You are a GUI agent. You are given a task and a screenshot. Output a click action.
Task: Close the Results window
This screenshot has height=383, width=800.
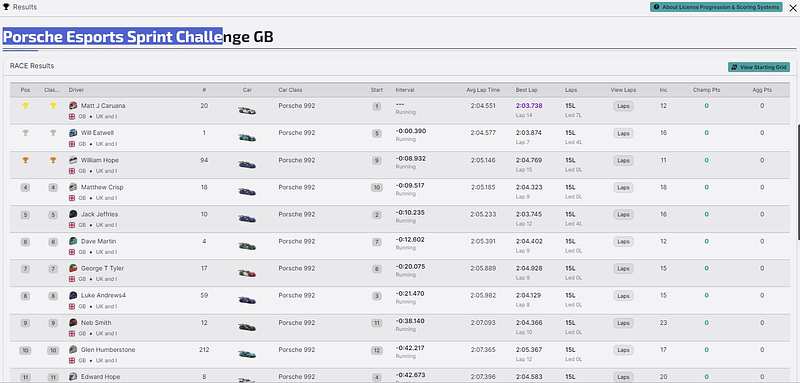[793, 8]
